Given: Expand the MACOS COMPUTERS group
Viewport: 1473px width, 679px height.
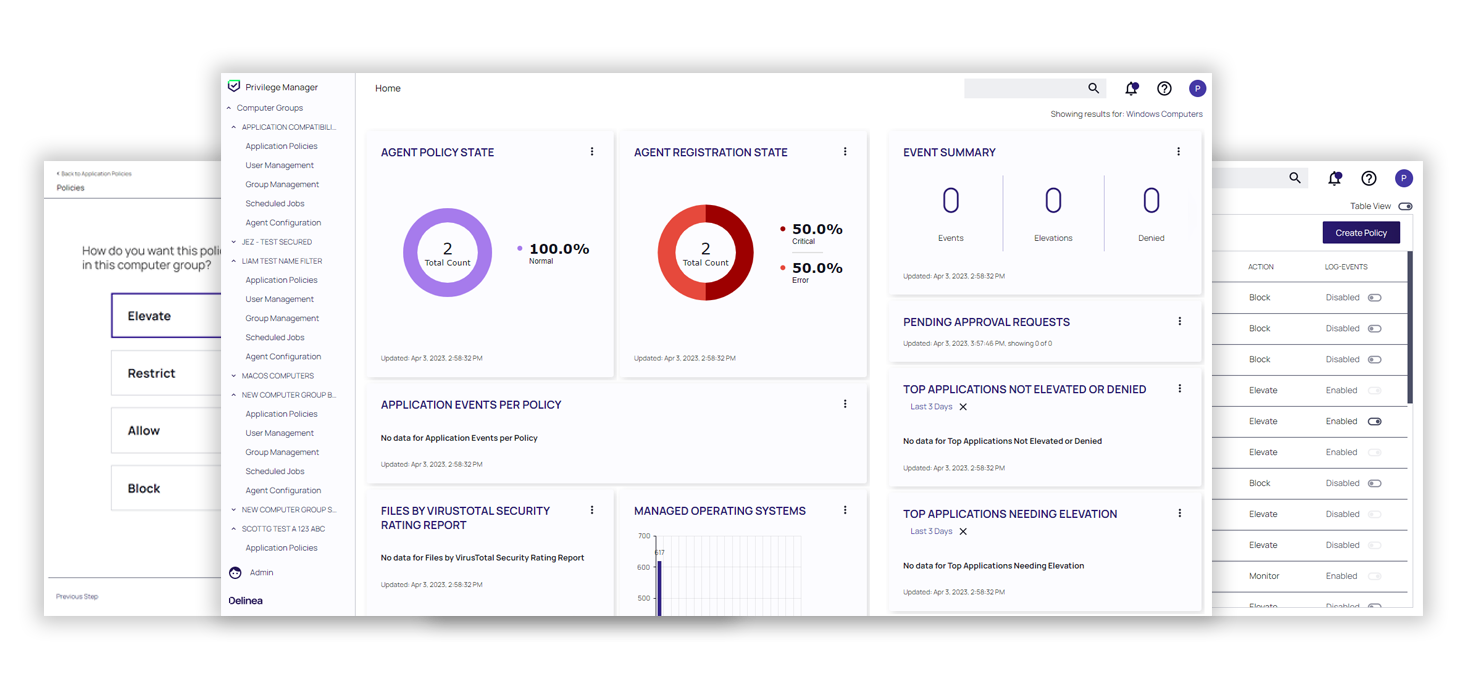Looking at the screenshot, I should (234, 375).
